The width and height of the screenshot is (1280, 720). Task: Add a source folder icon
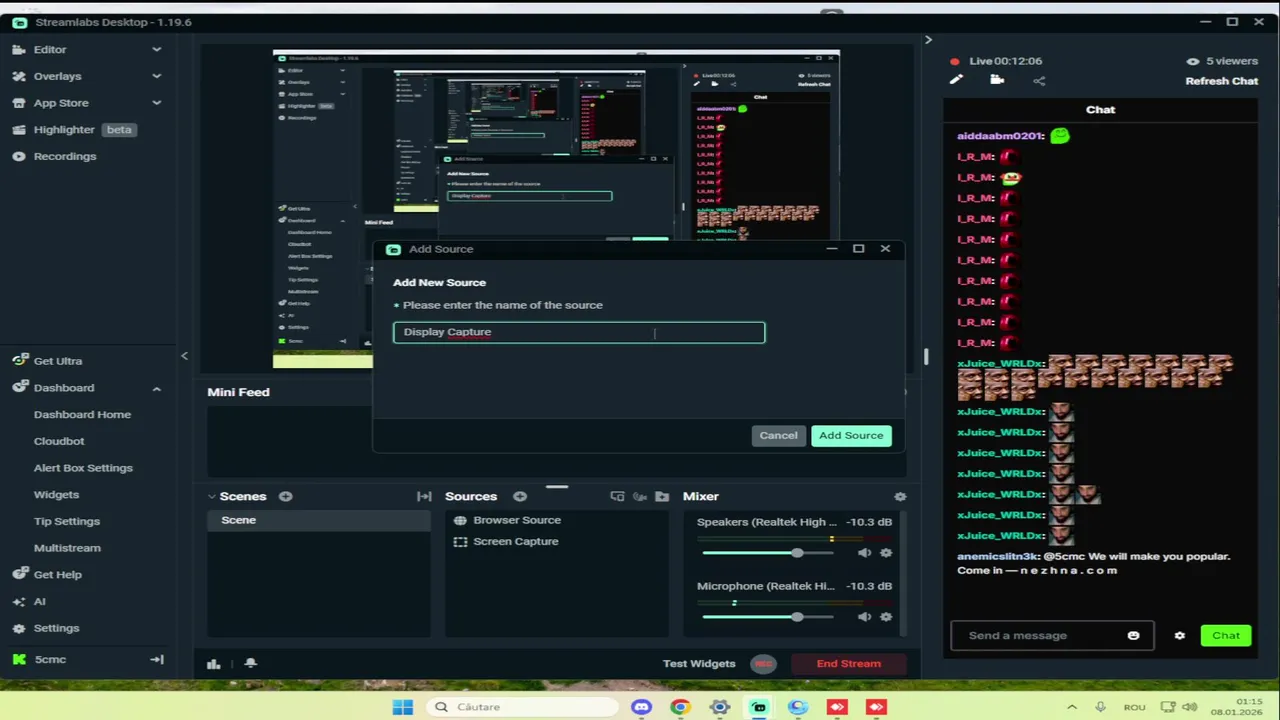click(662, 496)
